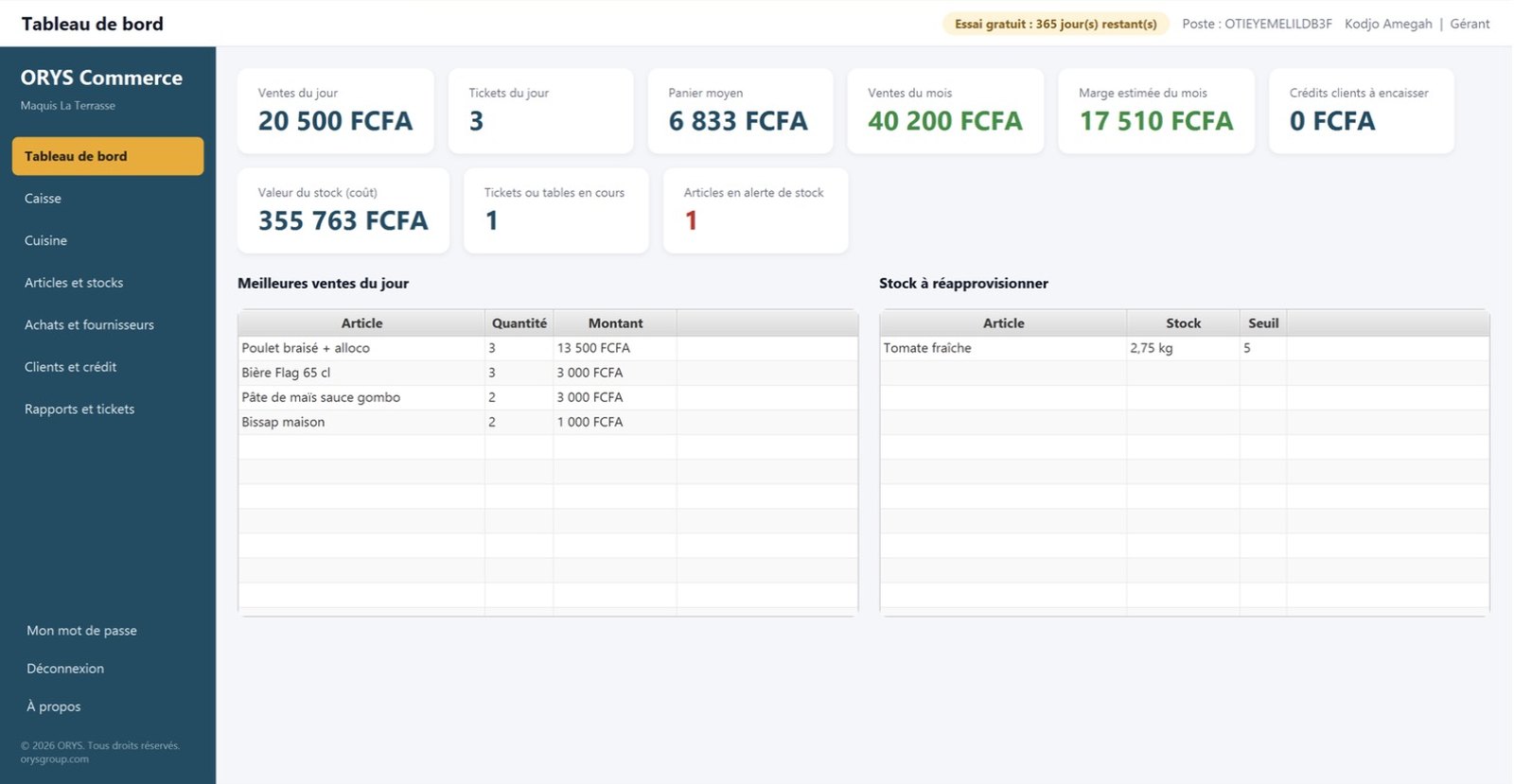Viewport: 1514px width, 784px height.
Task: Open Clients et crédit
Action: [x=108, y=367]
